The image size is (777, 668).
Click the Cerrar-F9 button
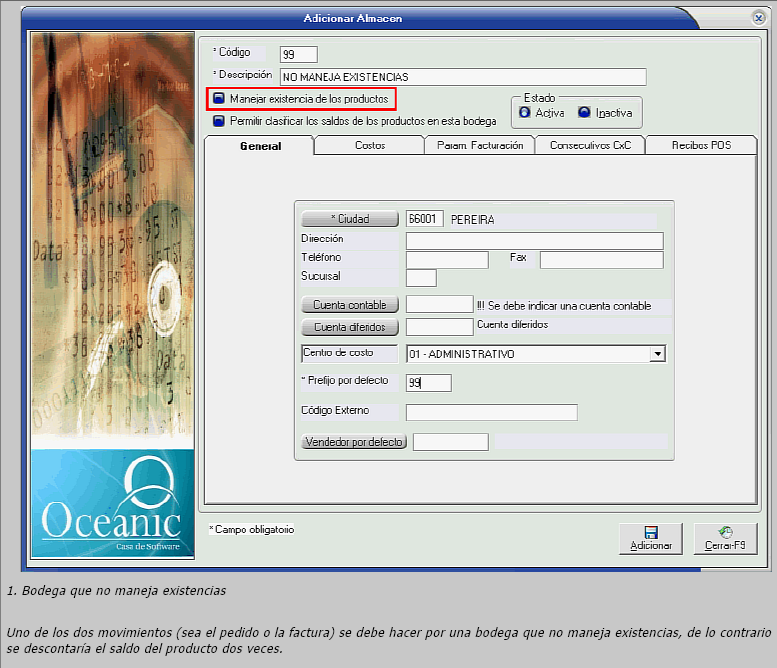tap(725, 538)
